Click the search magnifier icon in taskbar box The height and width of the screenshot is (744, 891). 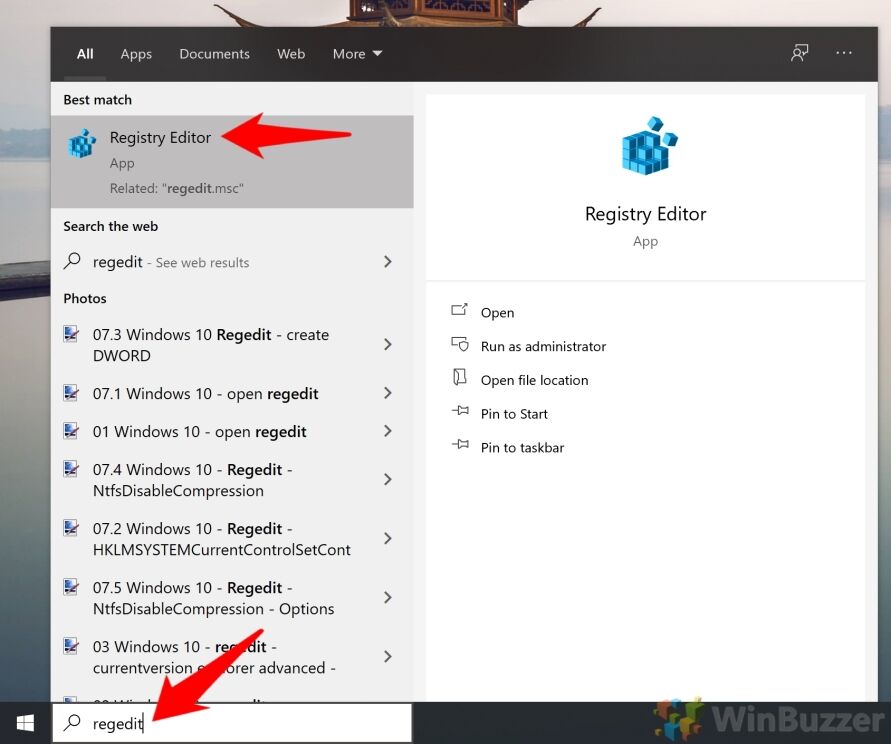(72, 722)
